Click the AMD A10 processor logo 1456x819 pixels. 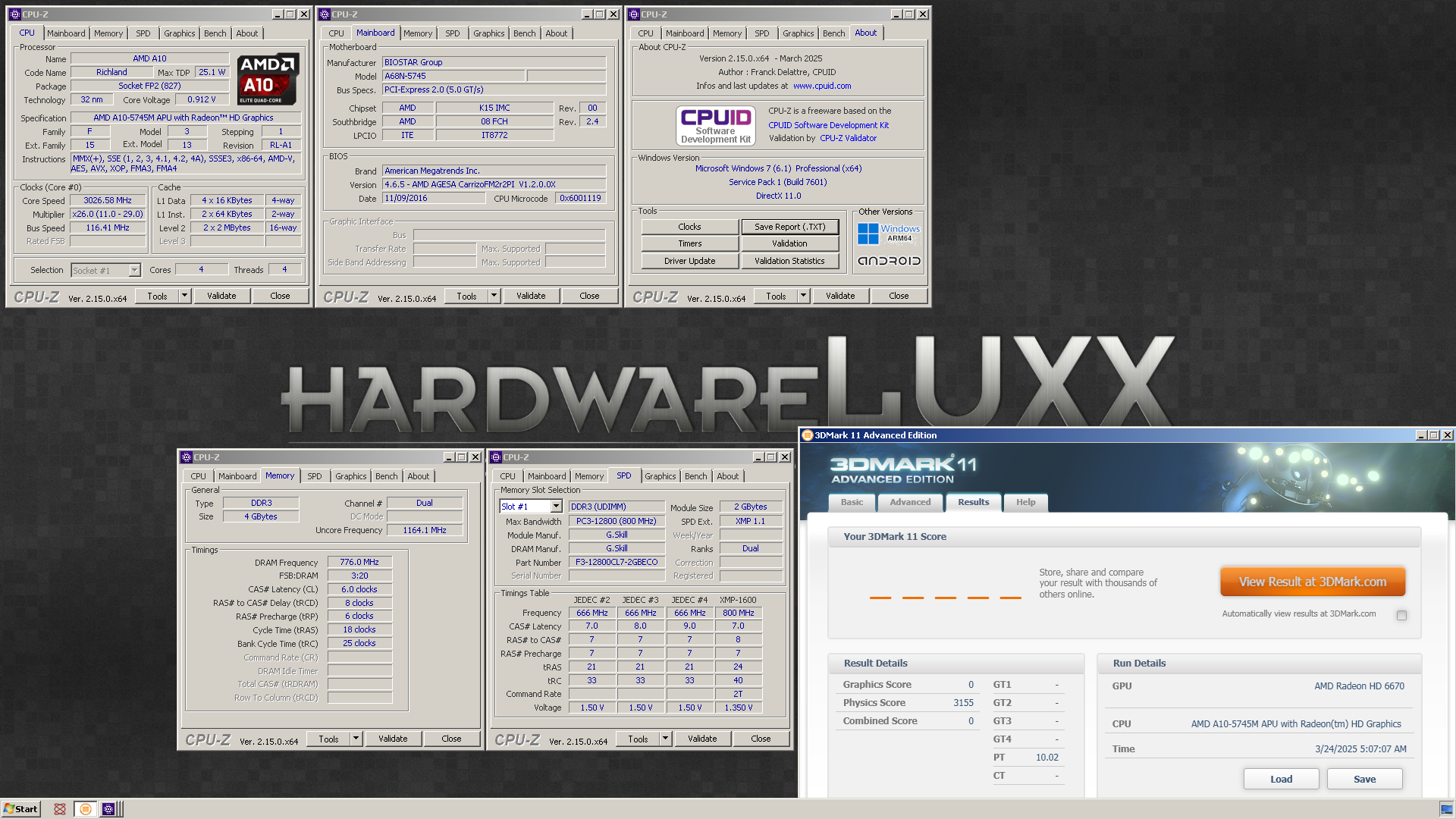point(268,79)
